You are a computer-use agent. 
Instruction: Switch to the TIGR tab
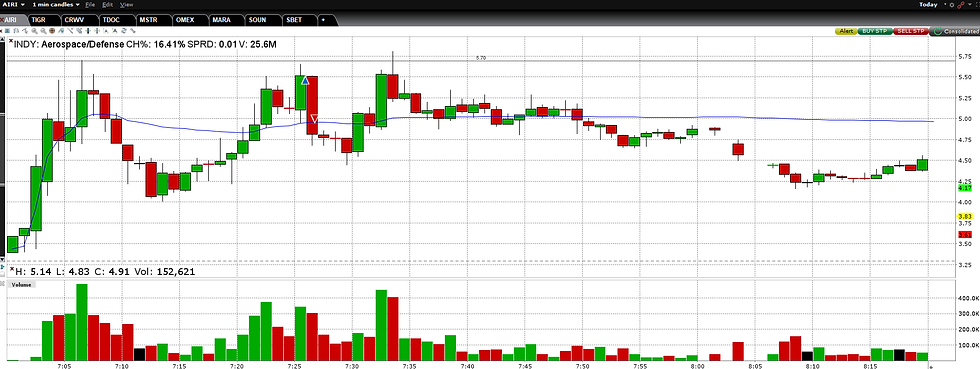(x=44, y=20)
